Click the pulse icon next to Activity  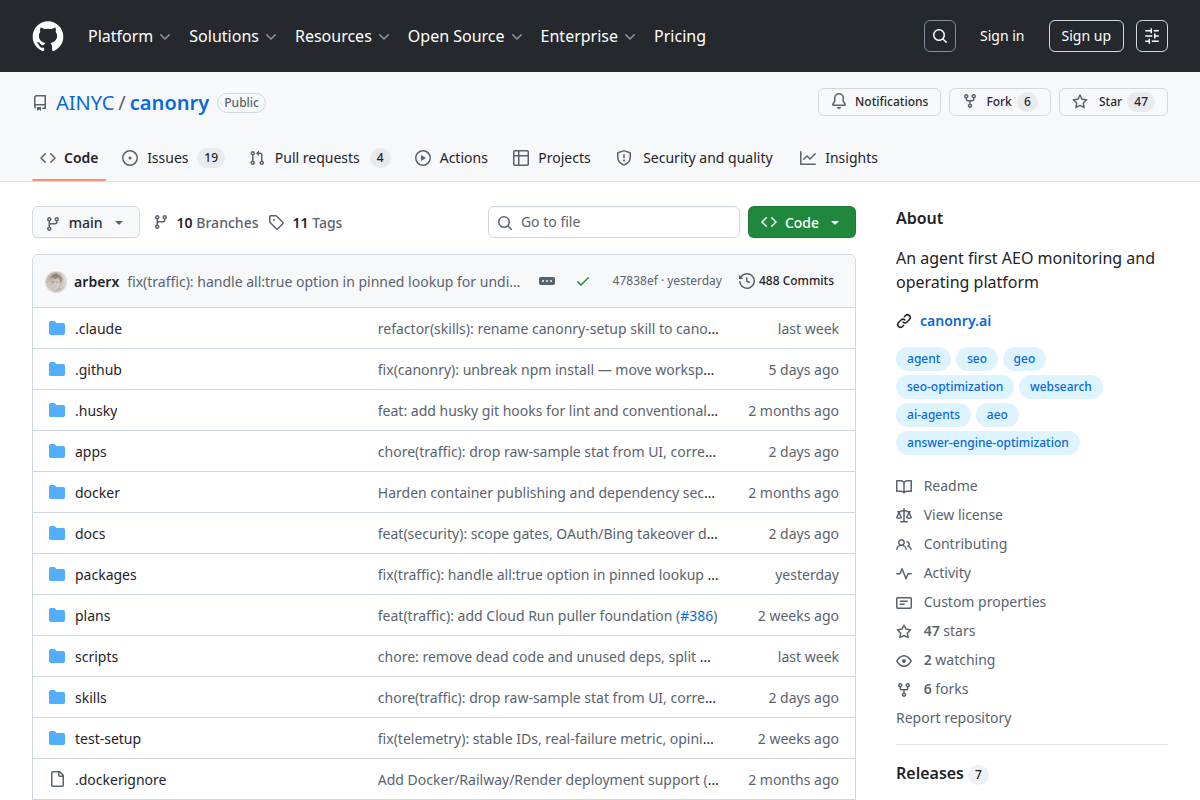(x=904, y=573)
